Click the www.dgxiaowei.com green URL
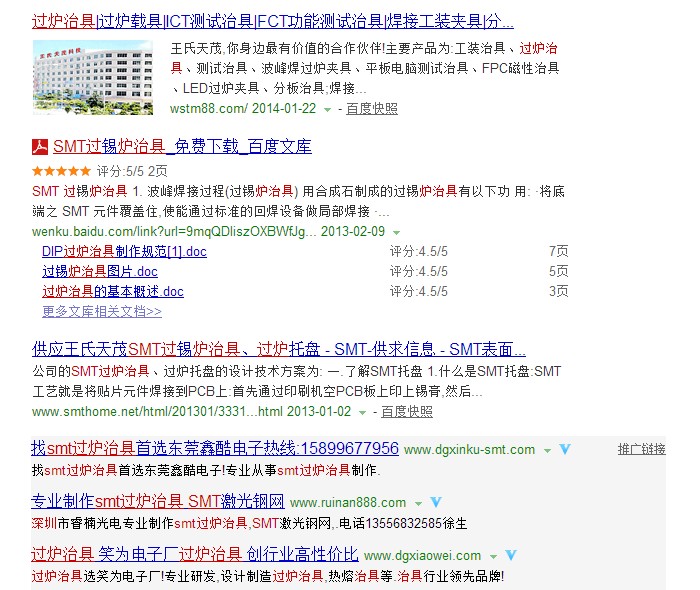The width and height of the screenshot is (700, 590). [423, 556]
